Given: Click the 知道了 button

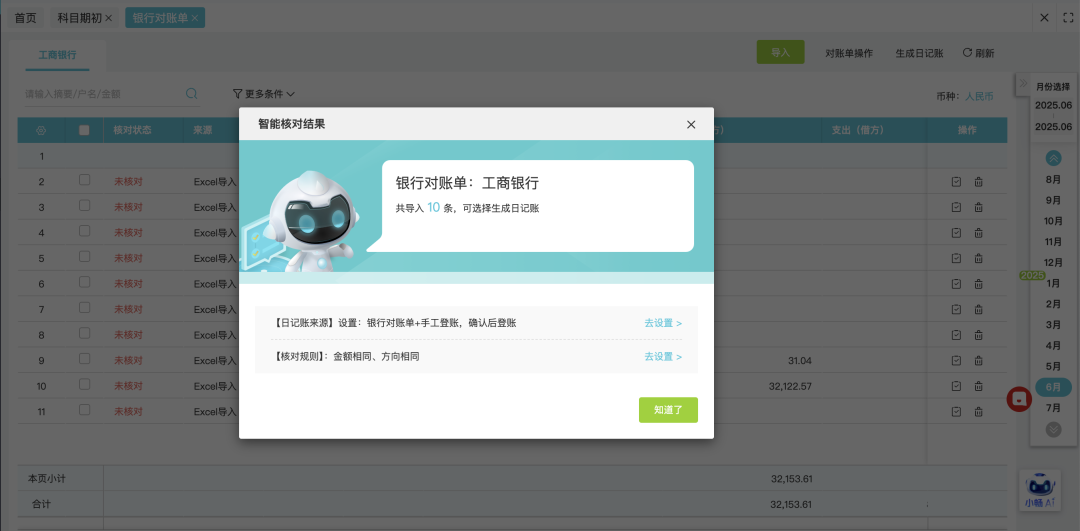Looking at the screenshot, I should click(668, 410).
